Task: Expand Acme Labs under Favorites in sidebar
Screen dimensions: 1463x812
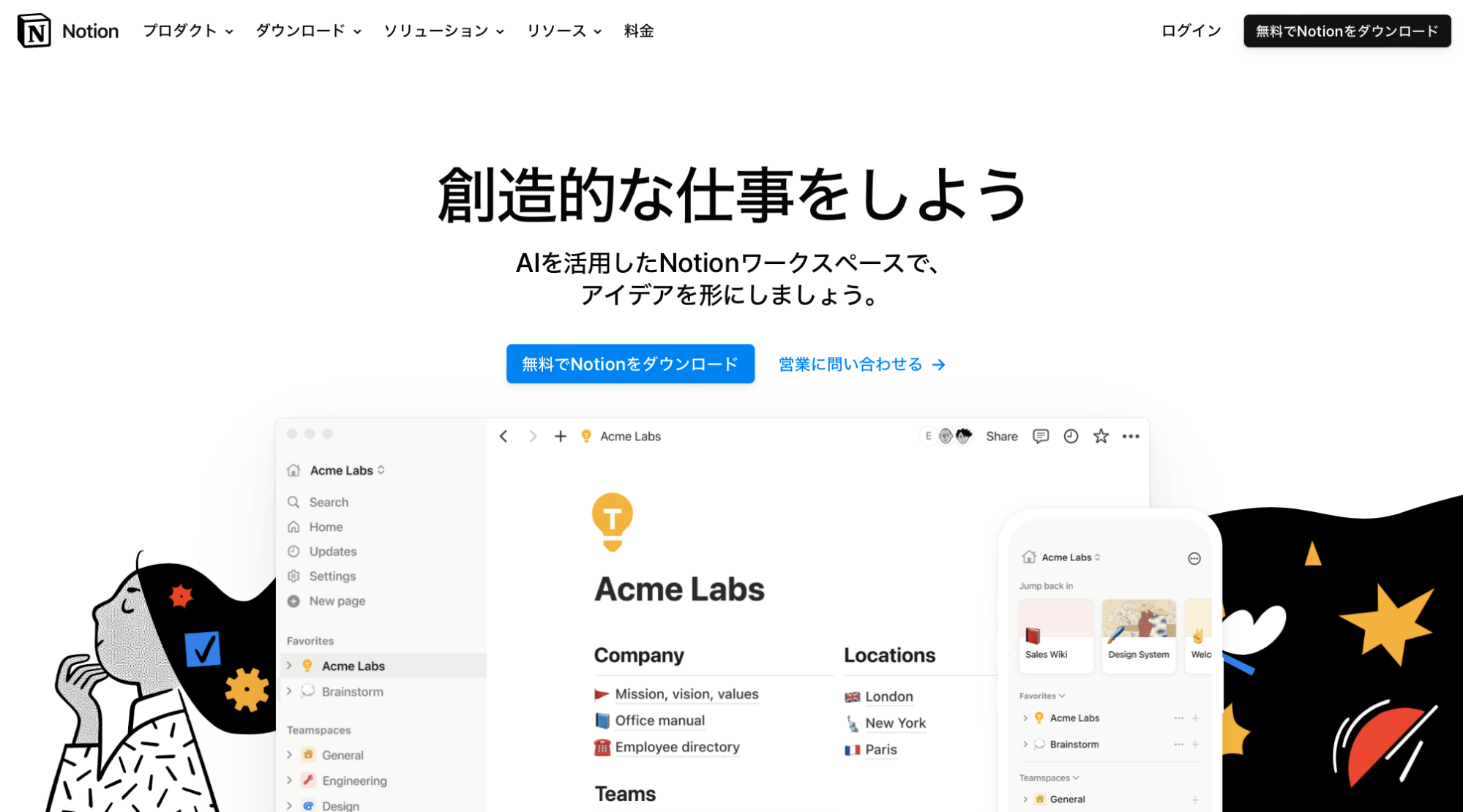Action: click(x=289, y=666)
